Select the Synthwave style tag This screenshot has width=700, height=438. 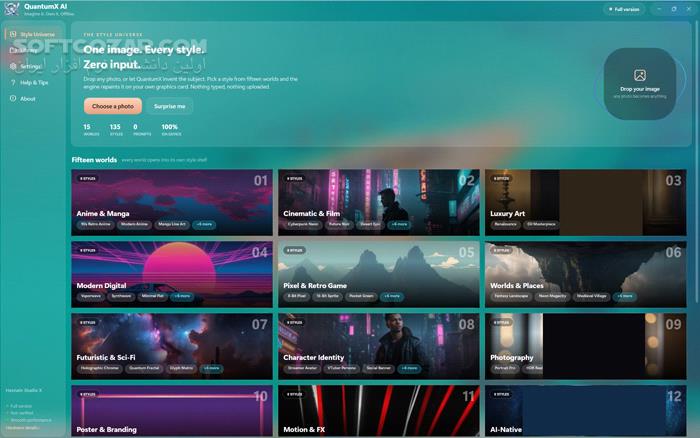coord(121,296)
